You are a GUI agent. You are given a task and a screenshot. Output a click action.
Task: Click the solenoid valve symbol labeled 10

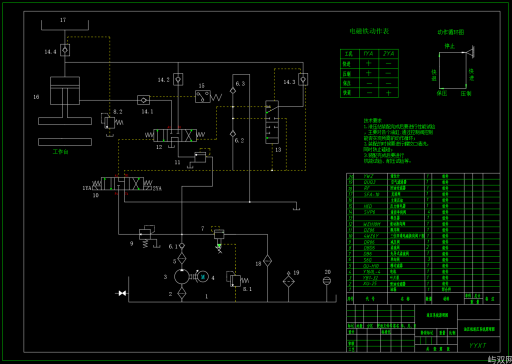pyautogui.click(x=122, y=184)
